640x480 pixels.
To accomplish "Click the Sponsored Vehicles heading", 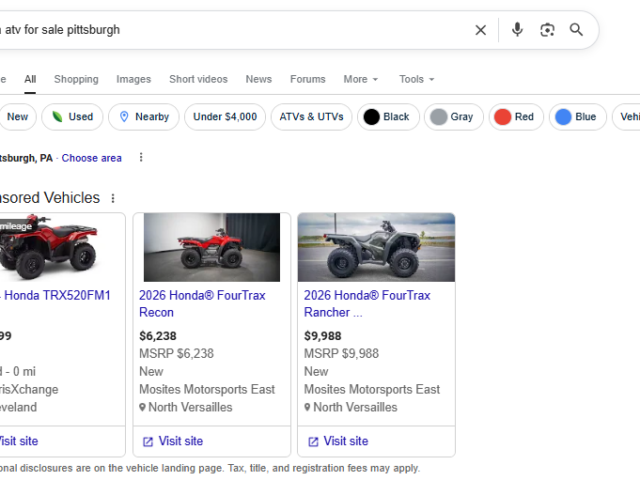I will click(x=50, y=198).
